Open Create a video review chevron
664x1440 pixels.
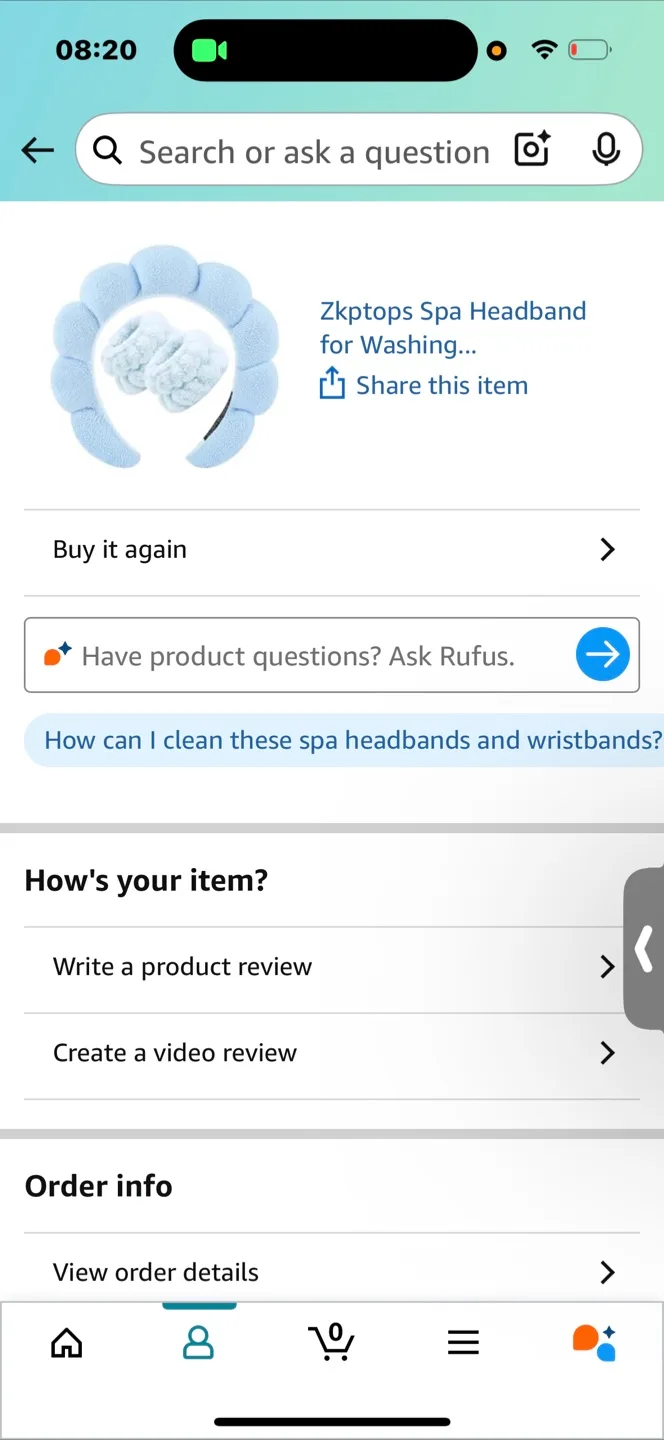click(607, 1052)
